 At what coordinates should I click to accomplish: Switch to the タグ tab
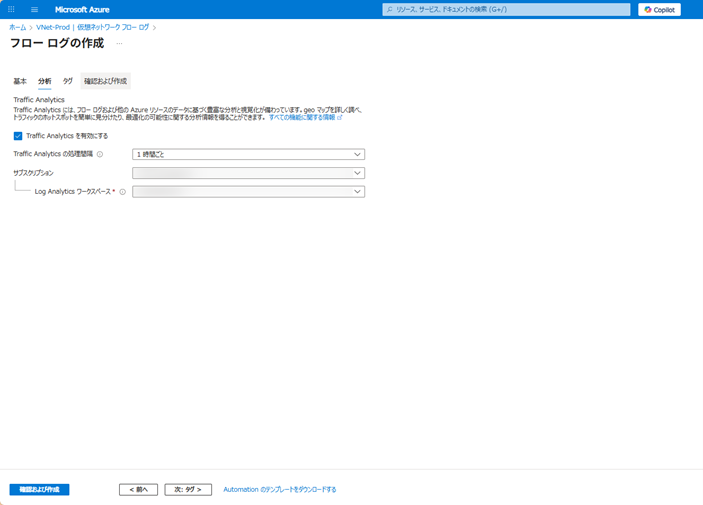tap(68, 81)
